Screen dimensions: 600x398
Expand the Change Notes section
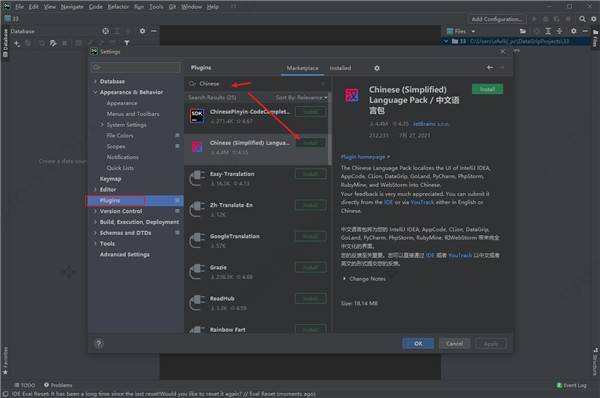tap(344, 279)
